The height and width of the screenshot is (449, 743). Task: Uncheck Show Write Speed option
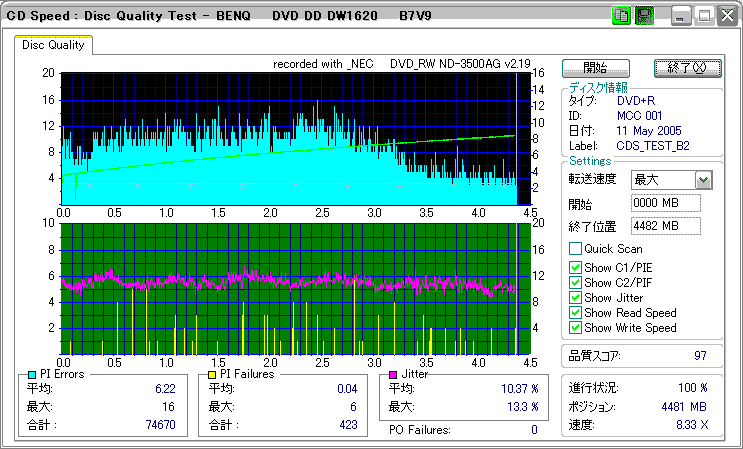click(x=575, y=328)
